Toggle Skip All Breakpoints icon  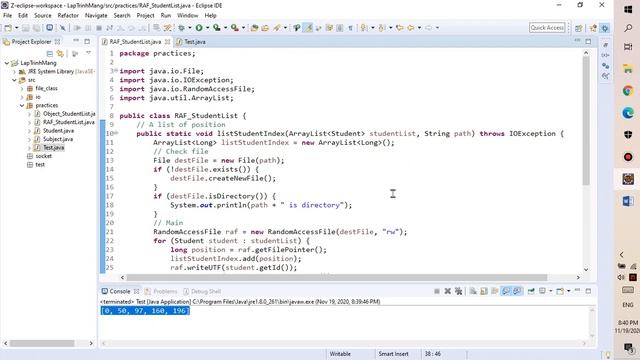point(62,28)
